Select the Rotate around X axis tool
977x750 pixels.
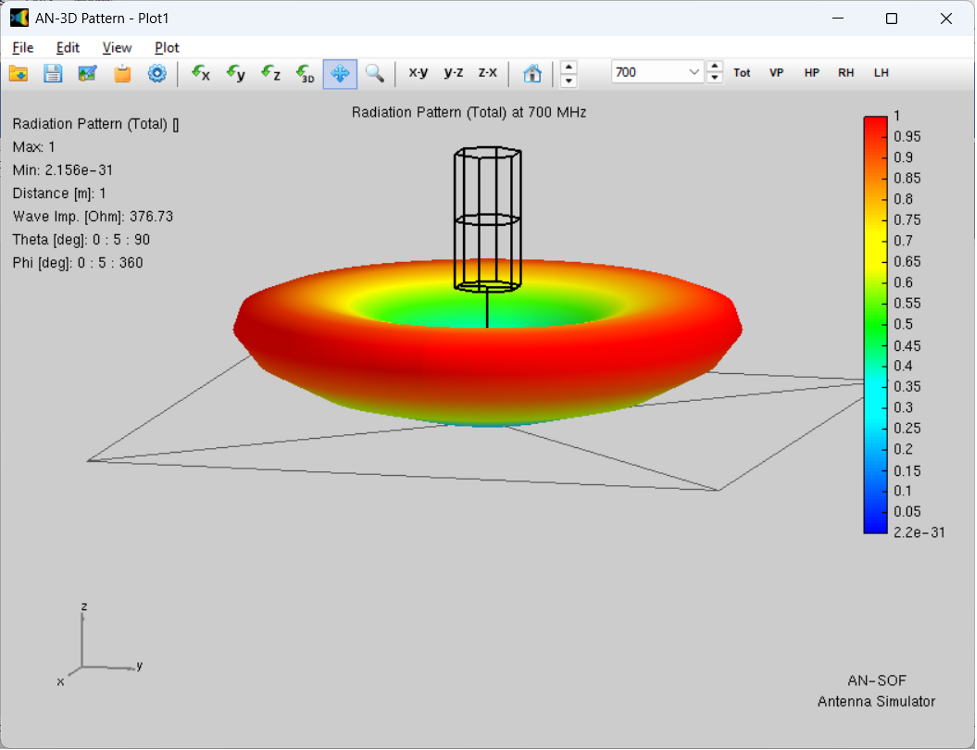[200, 73]
